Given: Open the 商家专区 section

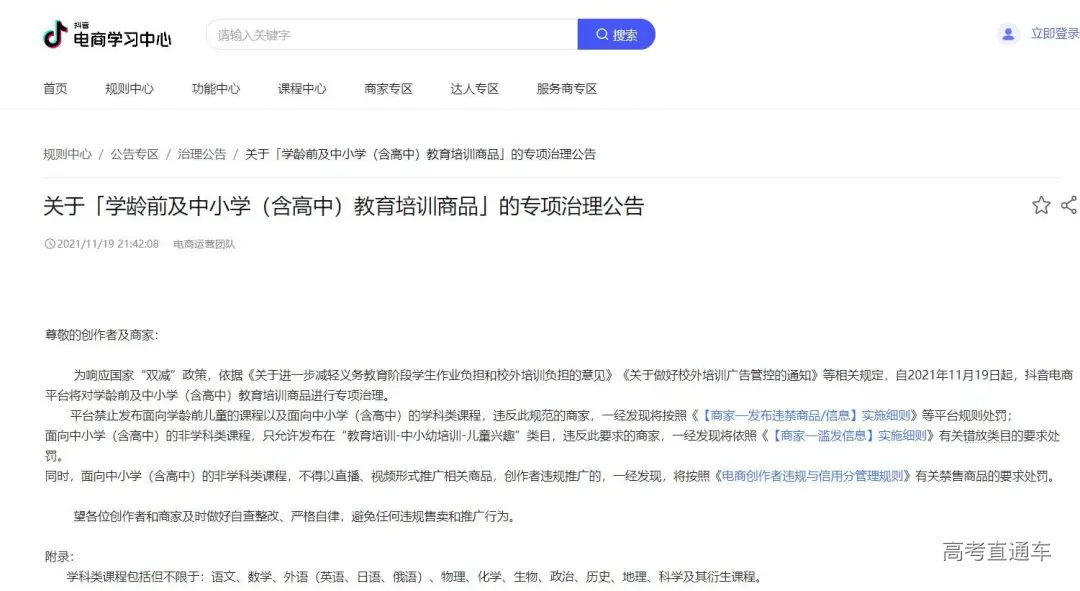Looking at the screenshot, I should 388,88.
